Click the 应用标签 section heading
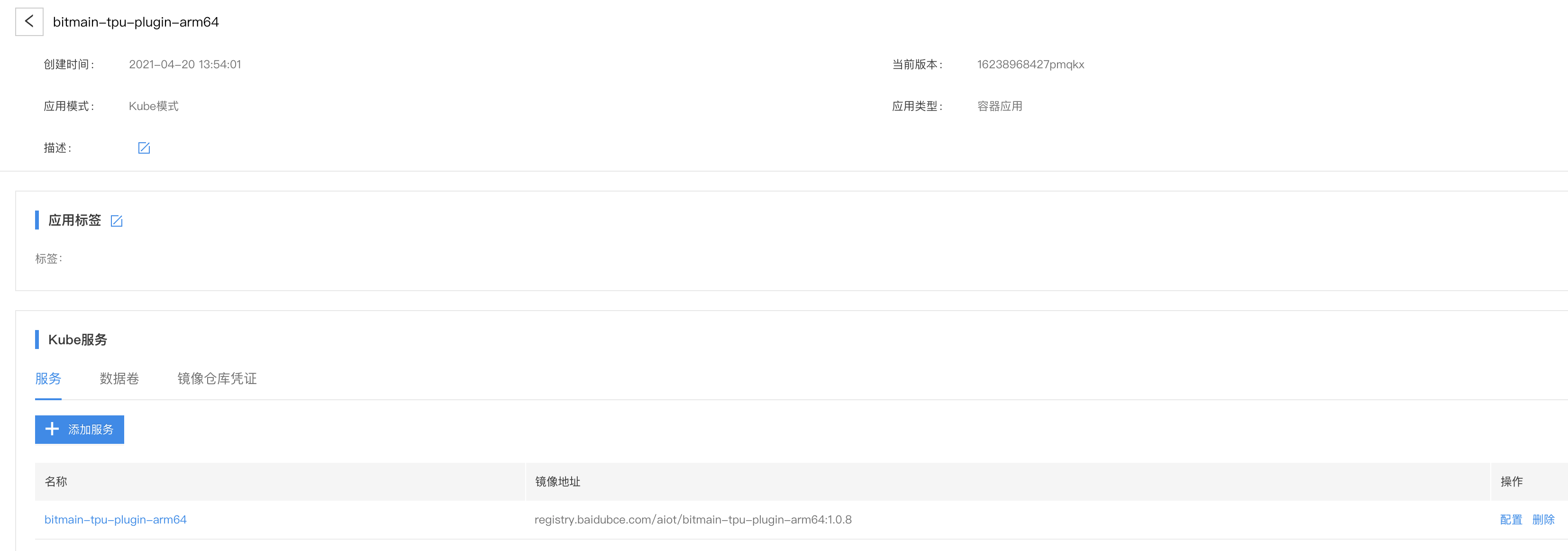1568x551 pixels. [x=74, y=220]
